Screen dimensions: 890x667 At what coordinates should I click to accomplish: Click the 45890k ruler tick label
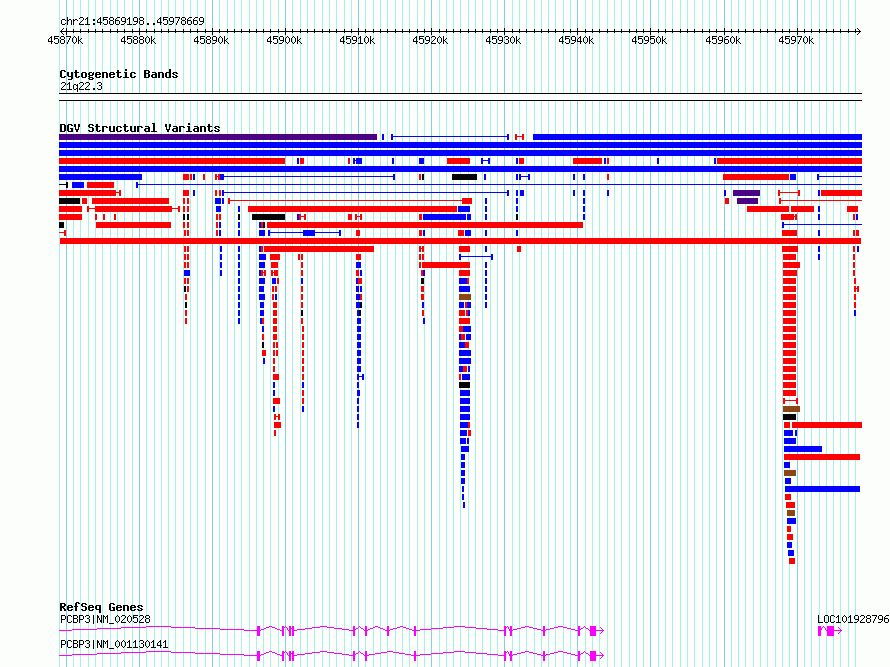click(211, 40)
